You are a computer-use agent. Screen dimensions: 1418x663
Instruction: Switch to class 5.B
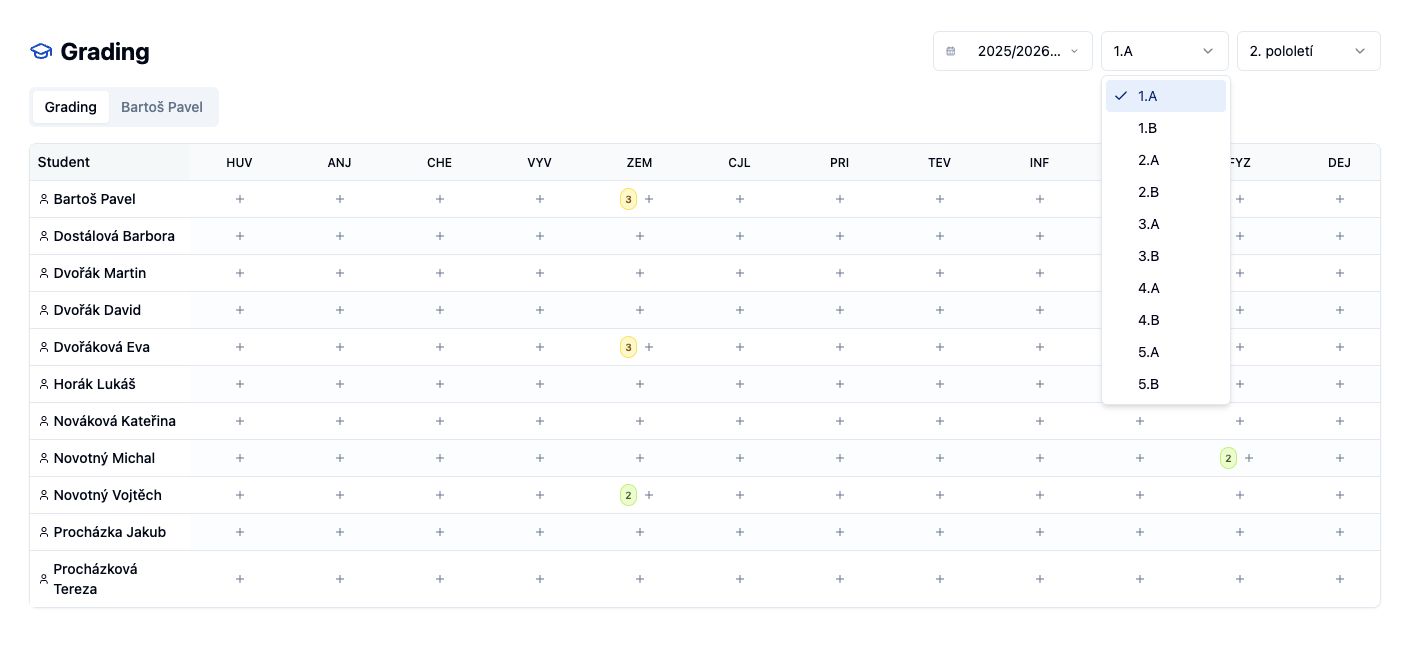tap(1166, 384)
